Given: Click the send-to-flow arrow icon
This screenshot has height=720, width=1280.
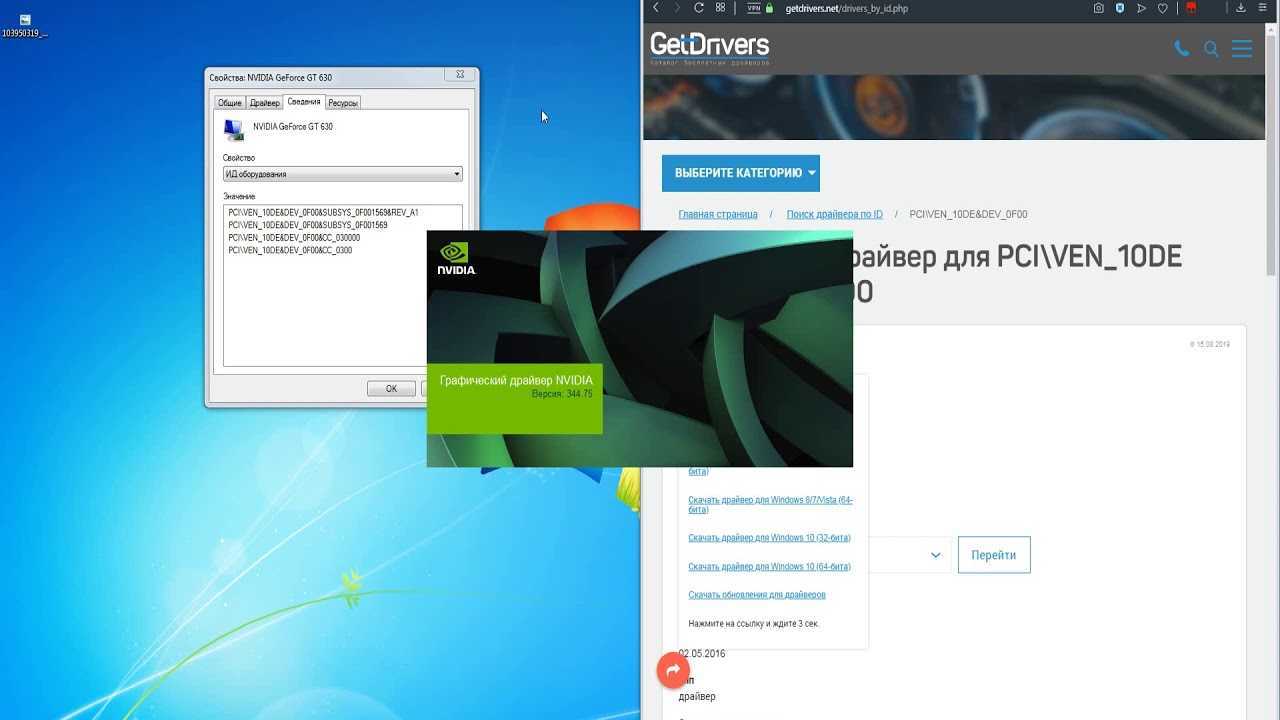Looking at the screenshot, I should 1141,8.
